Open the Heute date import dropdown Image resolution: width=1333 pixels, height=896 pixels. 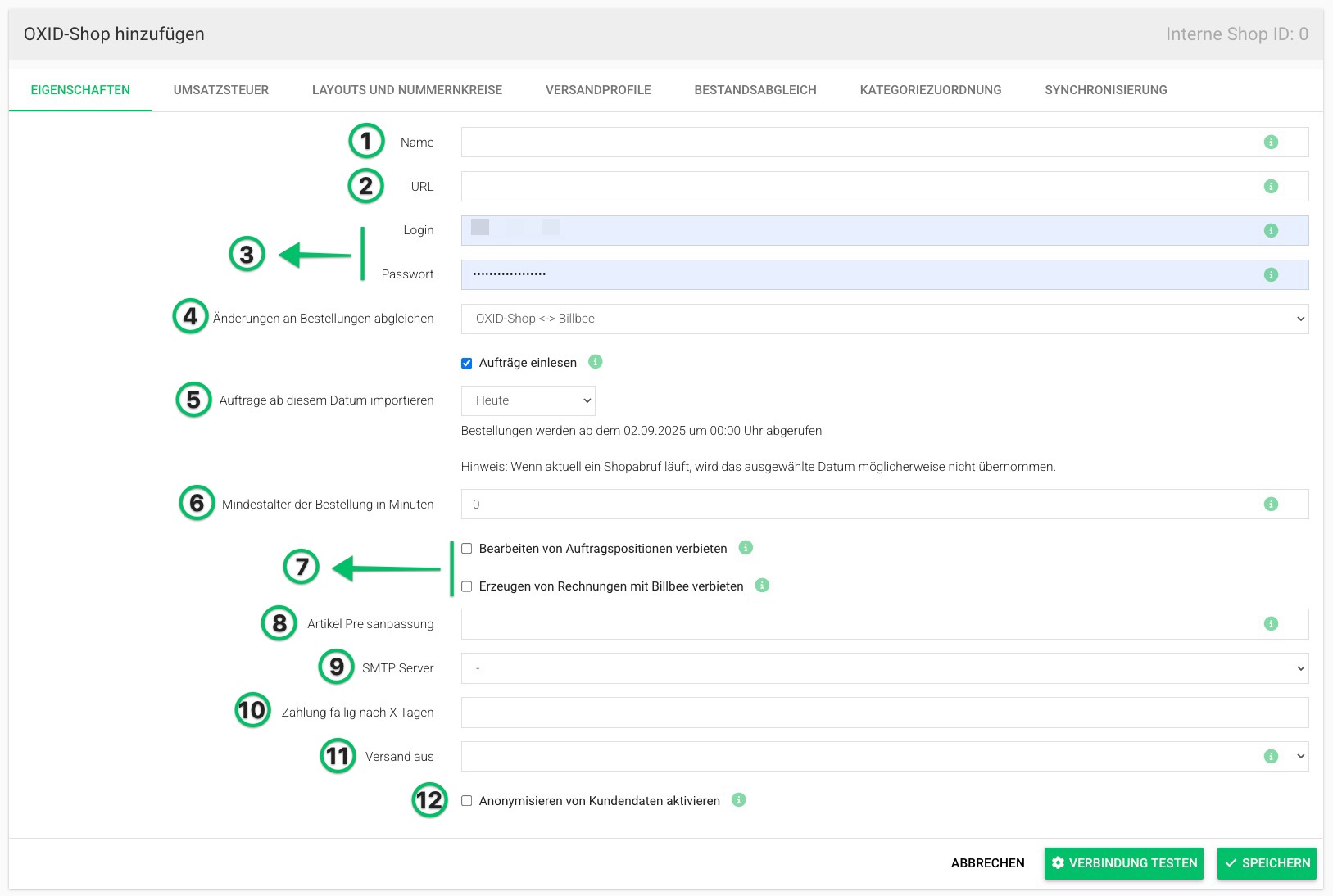528,400
